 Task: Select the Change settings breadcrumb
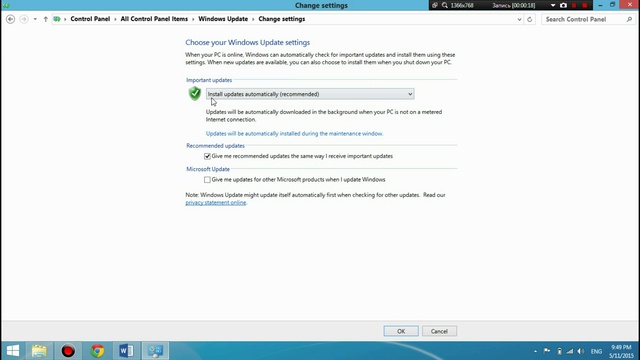coord(282,19)
